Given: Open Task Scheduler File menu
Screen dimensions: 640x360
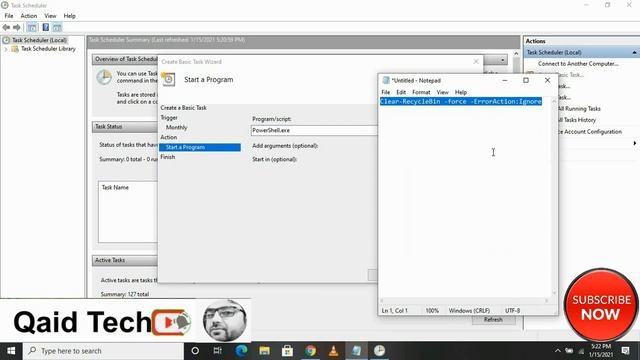Looking at the screenshot, I should pos(9,16).
